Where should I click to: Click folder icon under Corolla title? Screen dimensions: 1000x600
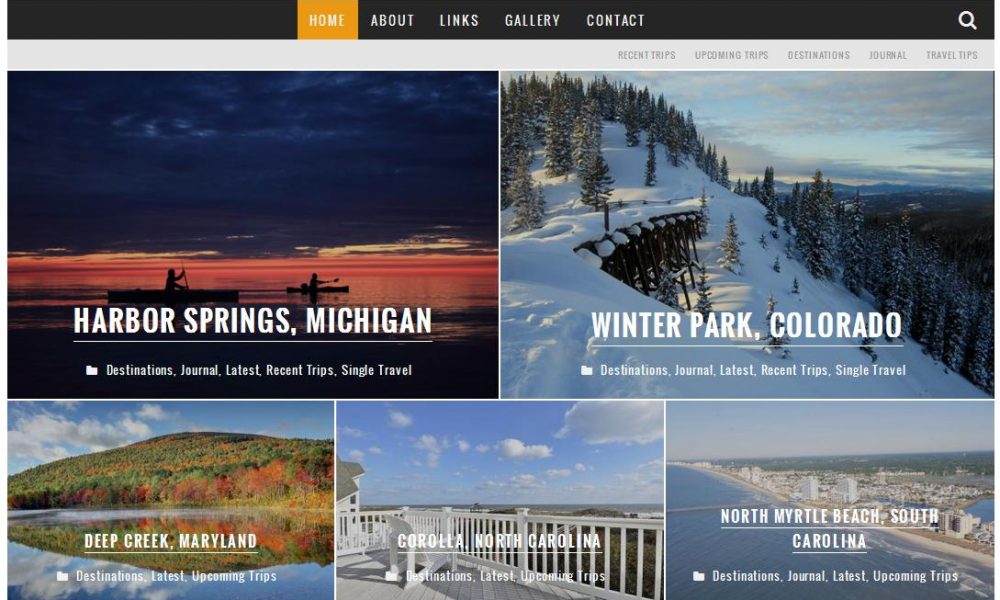(391, 576)
